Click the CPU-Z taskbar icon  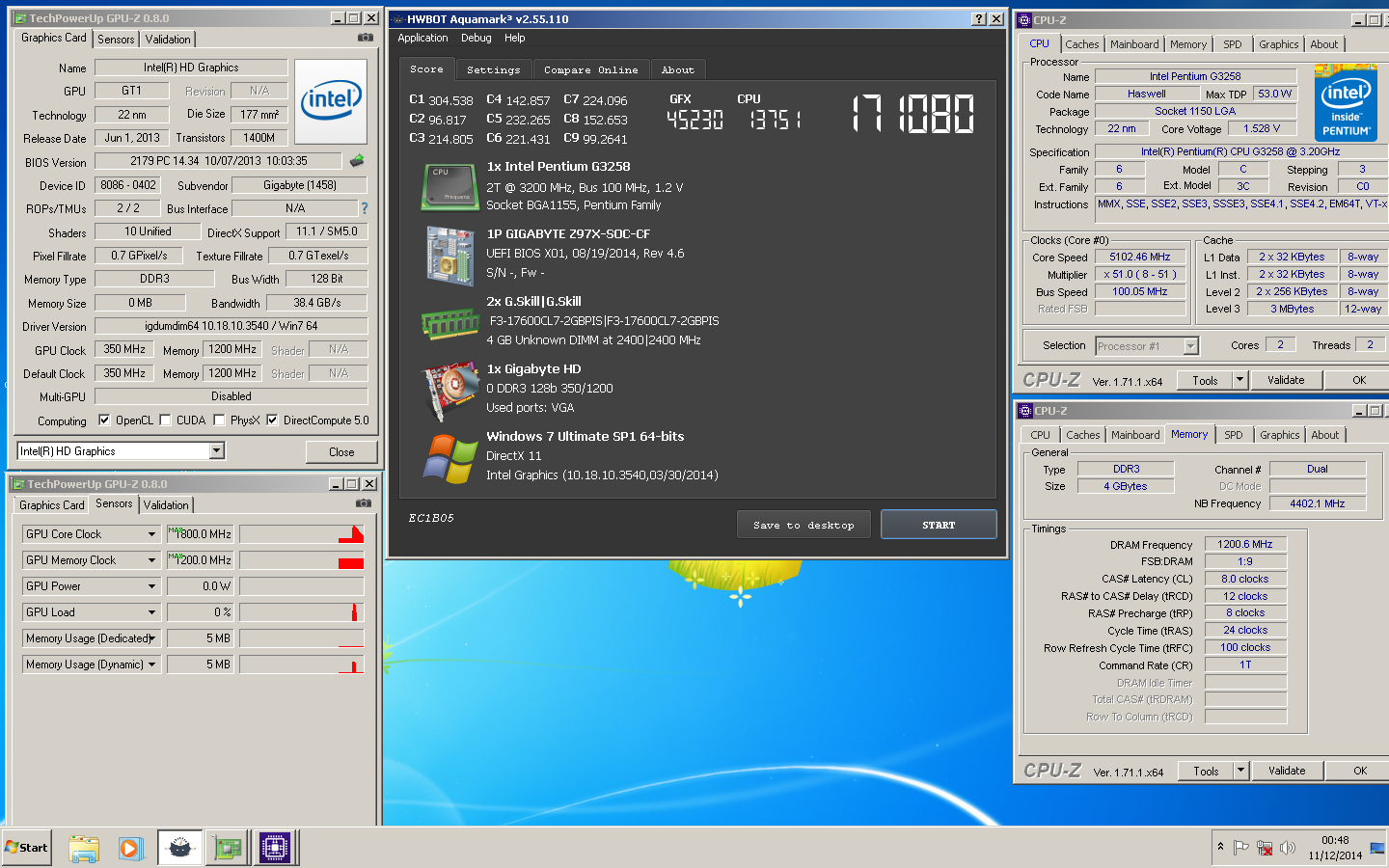(275, 848)
